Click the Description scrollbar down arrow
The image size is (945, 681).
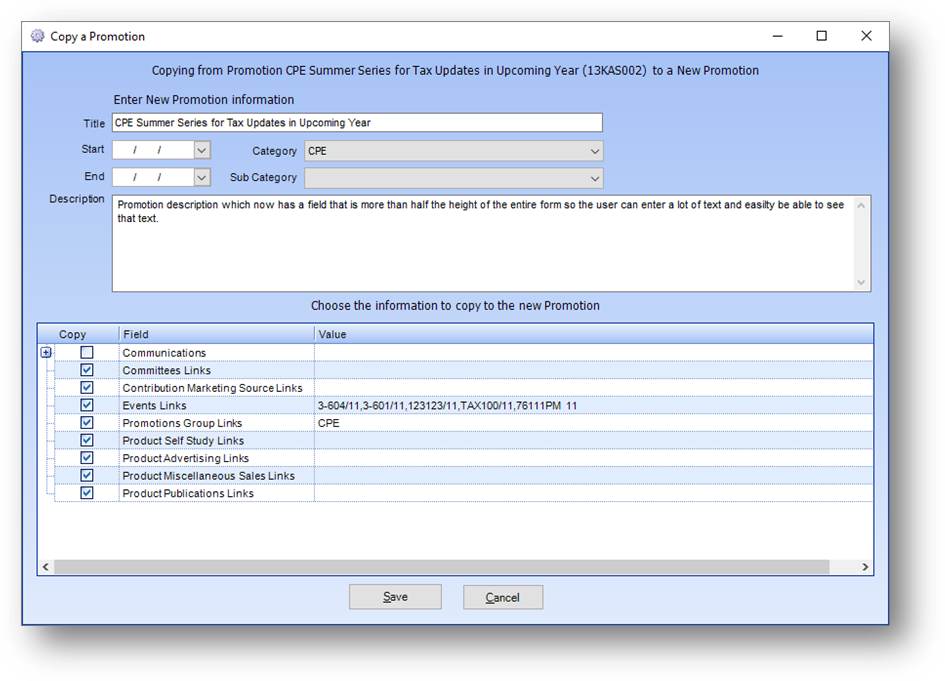point(861,282)
